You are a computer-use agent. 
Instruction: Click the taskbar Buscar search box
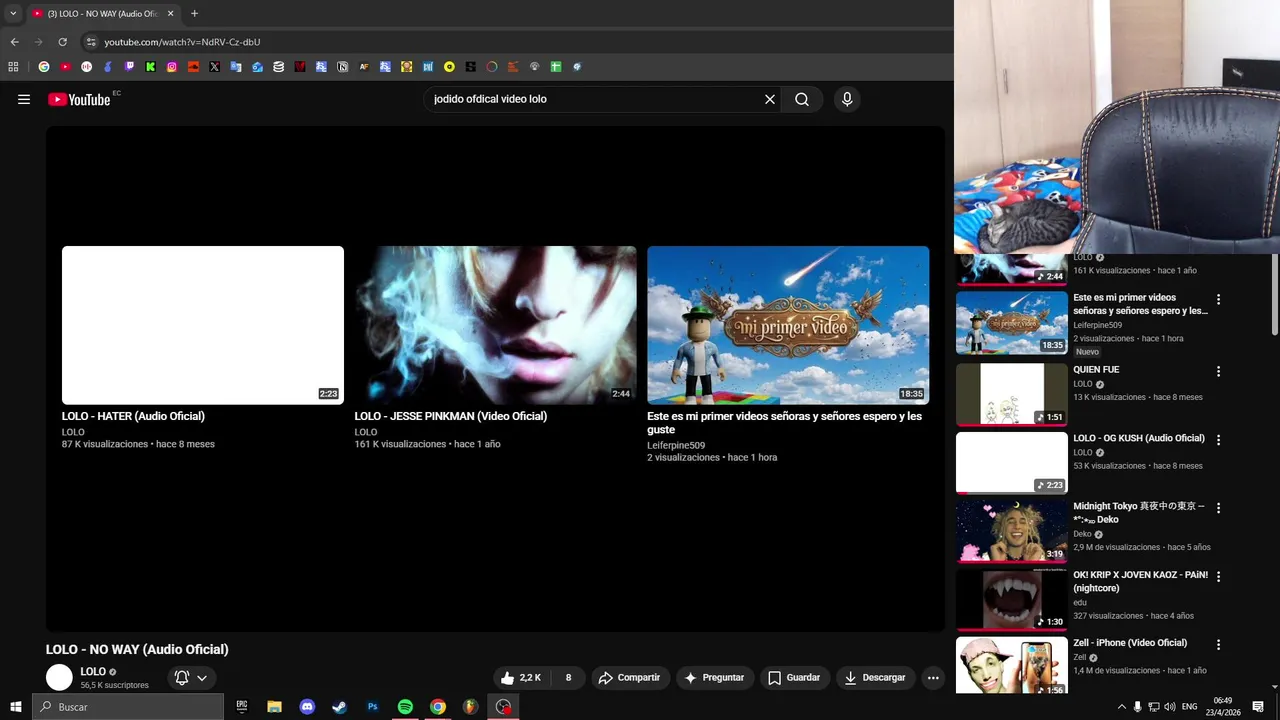pyautogui.click(x=127, y=707)
